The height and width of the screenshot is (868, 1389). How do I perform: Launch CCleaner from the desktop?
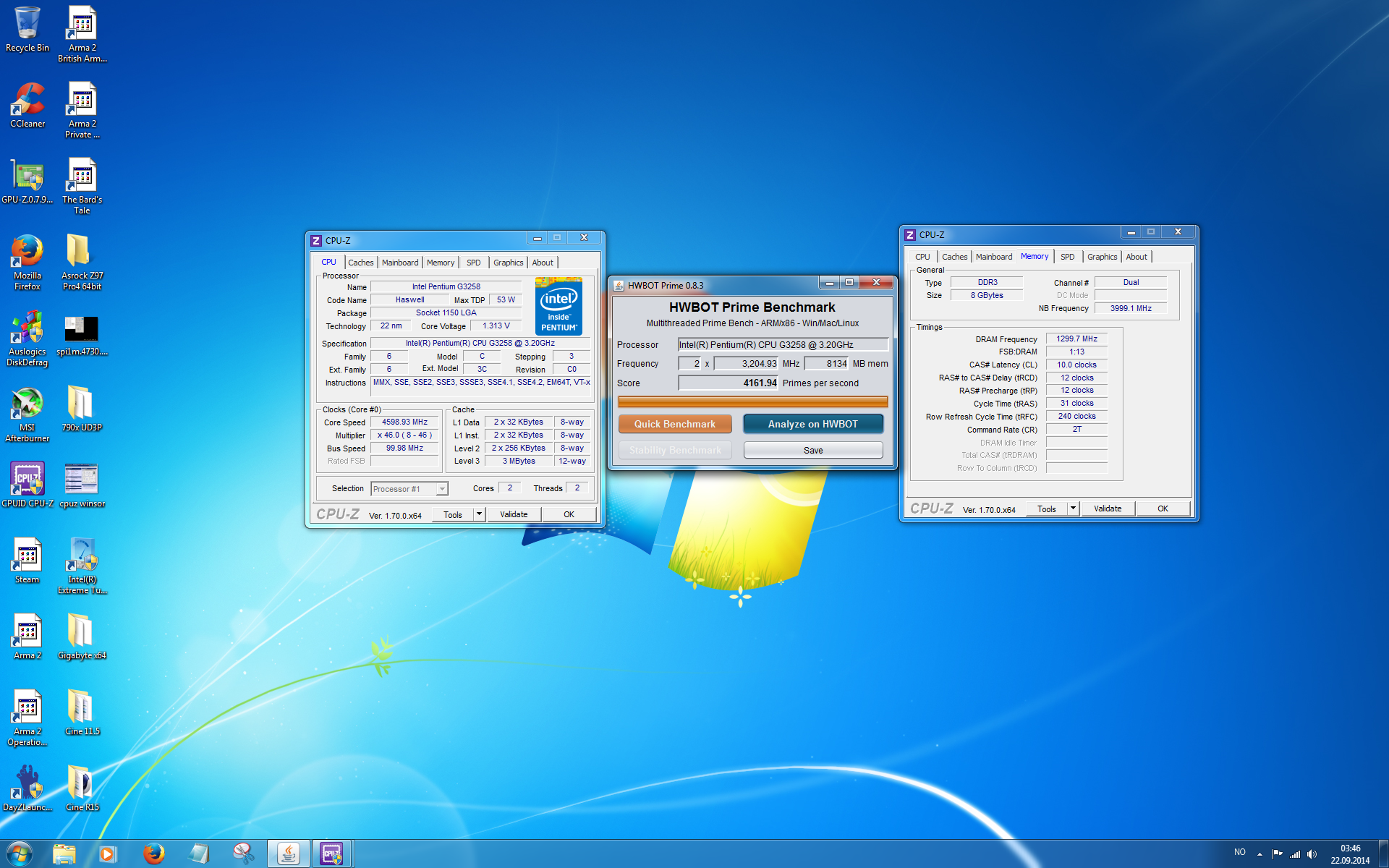click(27, 105)
